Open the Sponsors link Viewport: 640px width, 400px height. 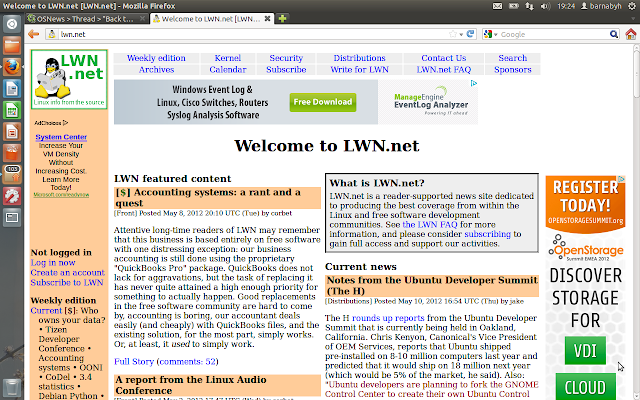pyautogui.click(x=513, y=69)
